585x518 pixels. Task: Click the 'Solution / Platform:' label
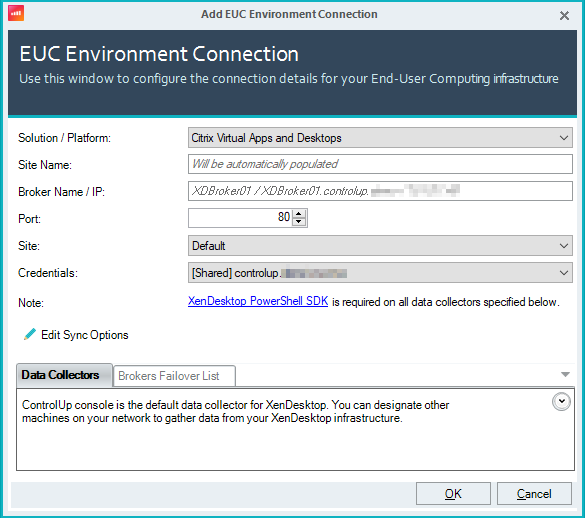click(65, 138)
